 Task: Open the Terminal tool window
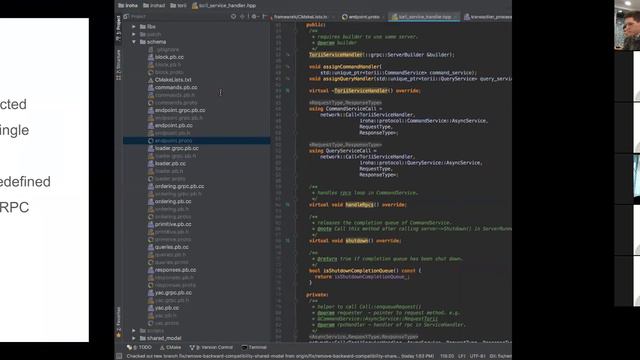tap(254, 347)
